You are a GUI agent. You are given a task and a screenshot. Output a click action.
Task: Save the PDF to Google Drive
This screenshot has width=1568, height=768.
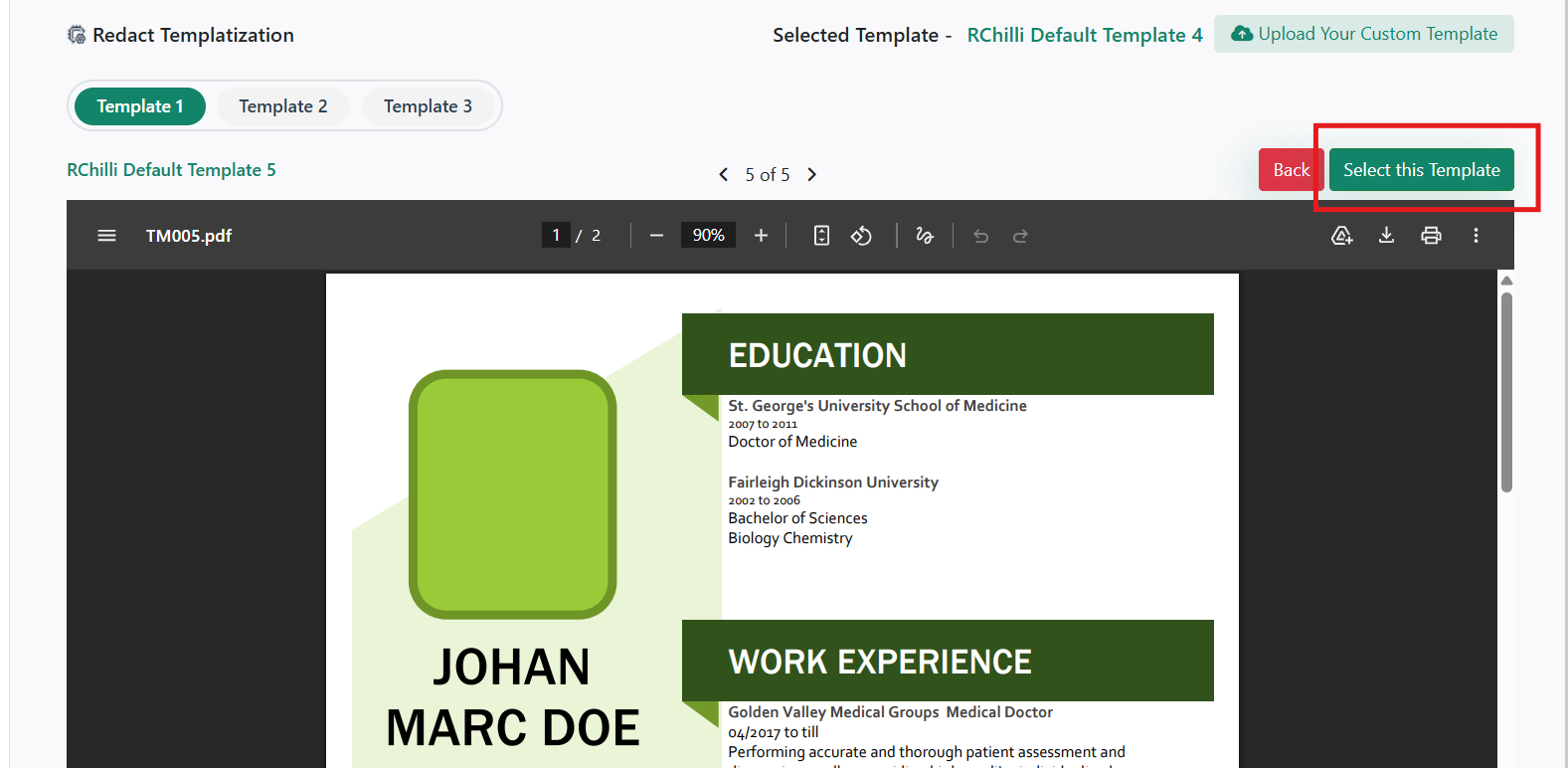1341,236
